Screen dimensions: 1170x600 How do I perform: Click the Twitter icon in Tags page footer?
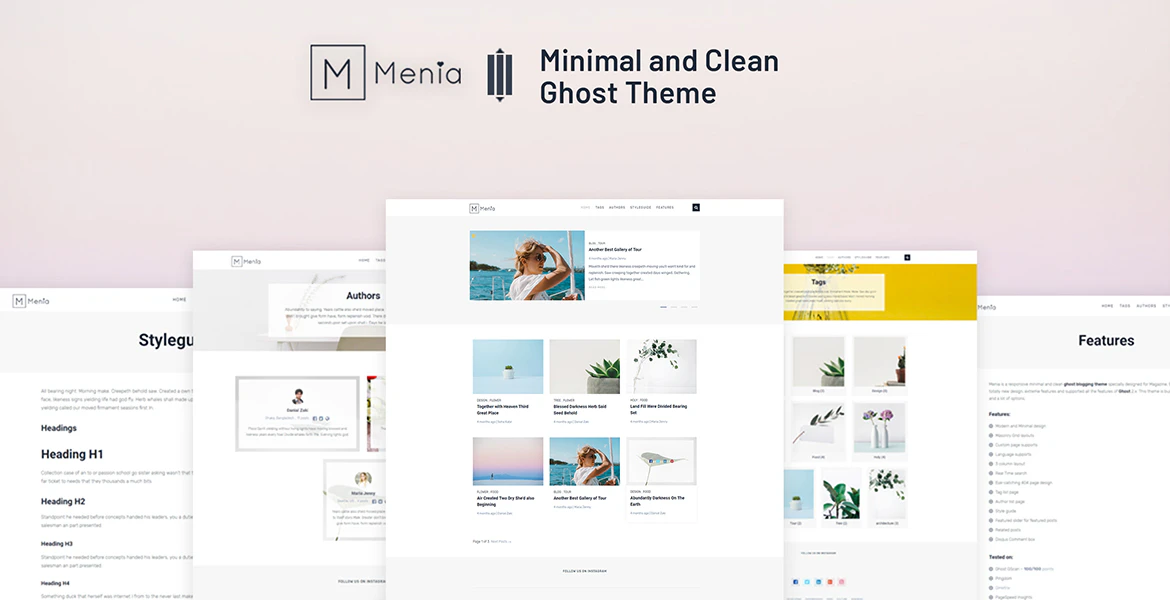tap(807, 581)
